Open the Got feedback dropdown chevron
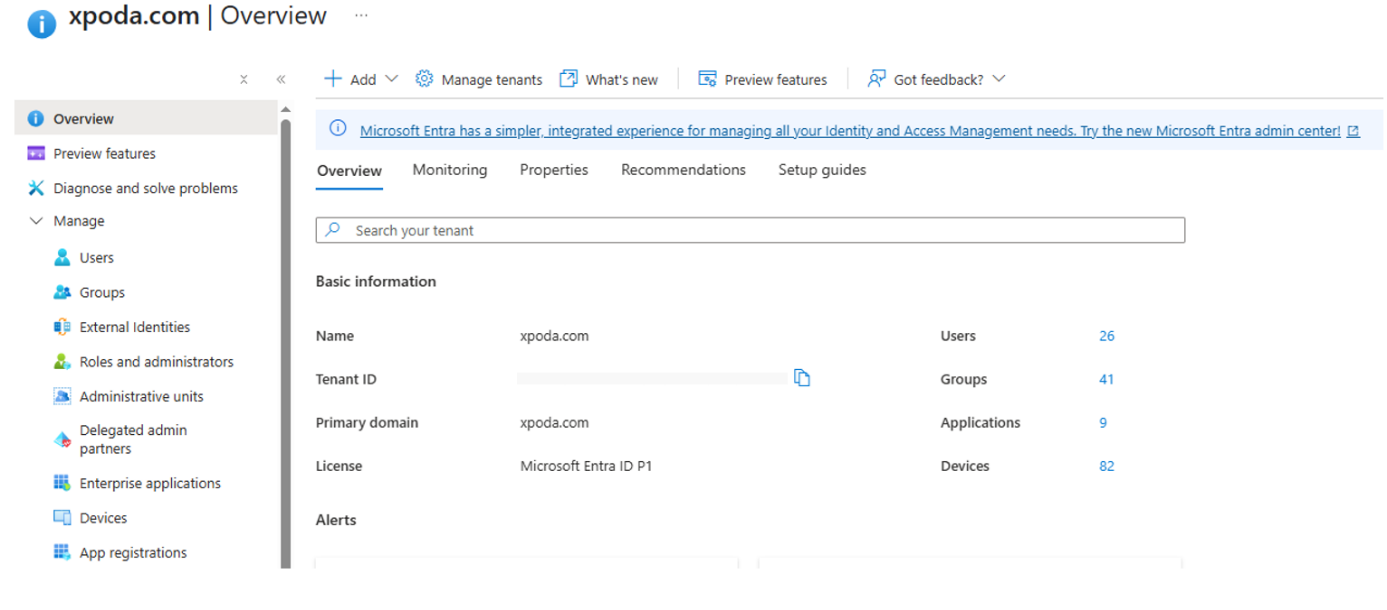This screenshot has height=610, width=1387. 998,79
